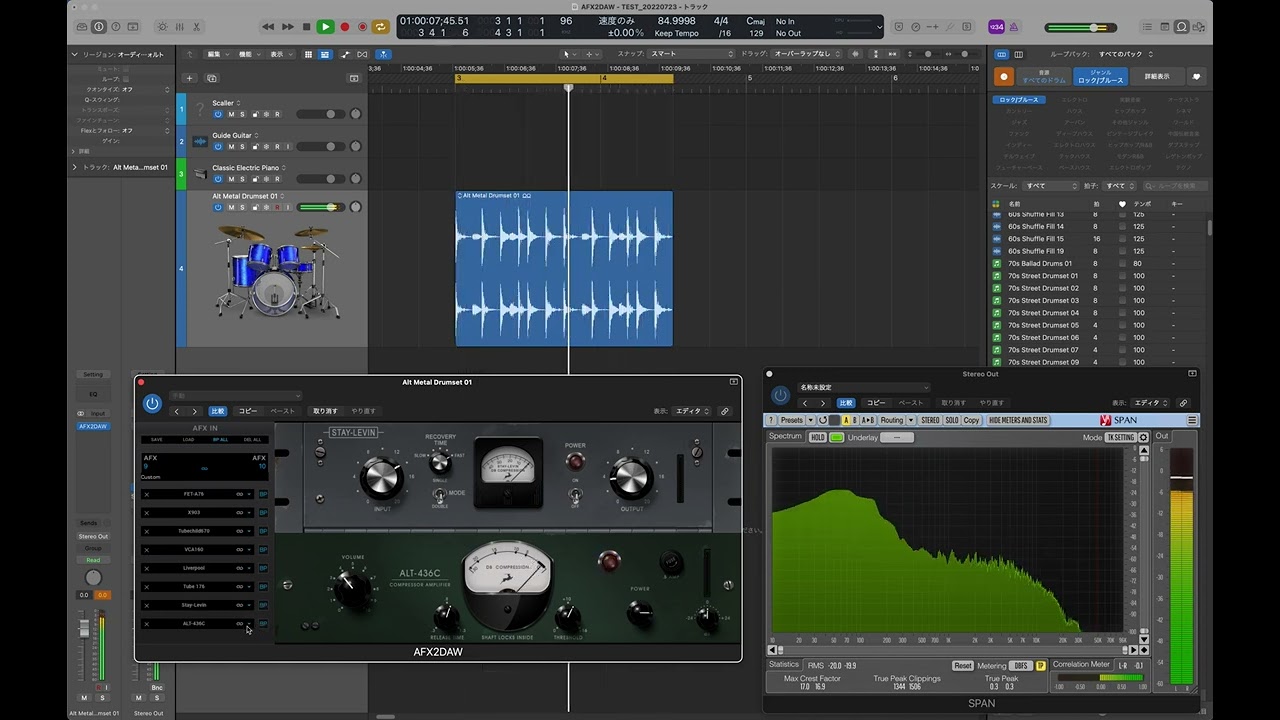Click the SPAN HOLD button
Viewport: 1280px width, 720px height.
(817, 437)
